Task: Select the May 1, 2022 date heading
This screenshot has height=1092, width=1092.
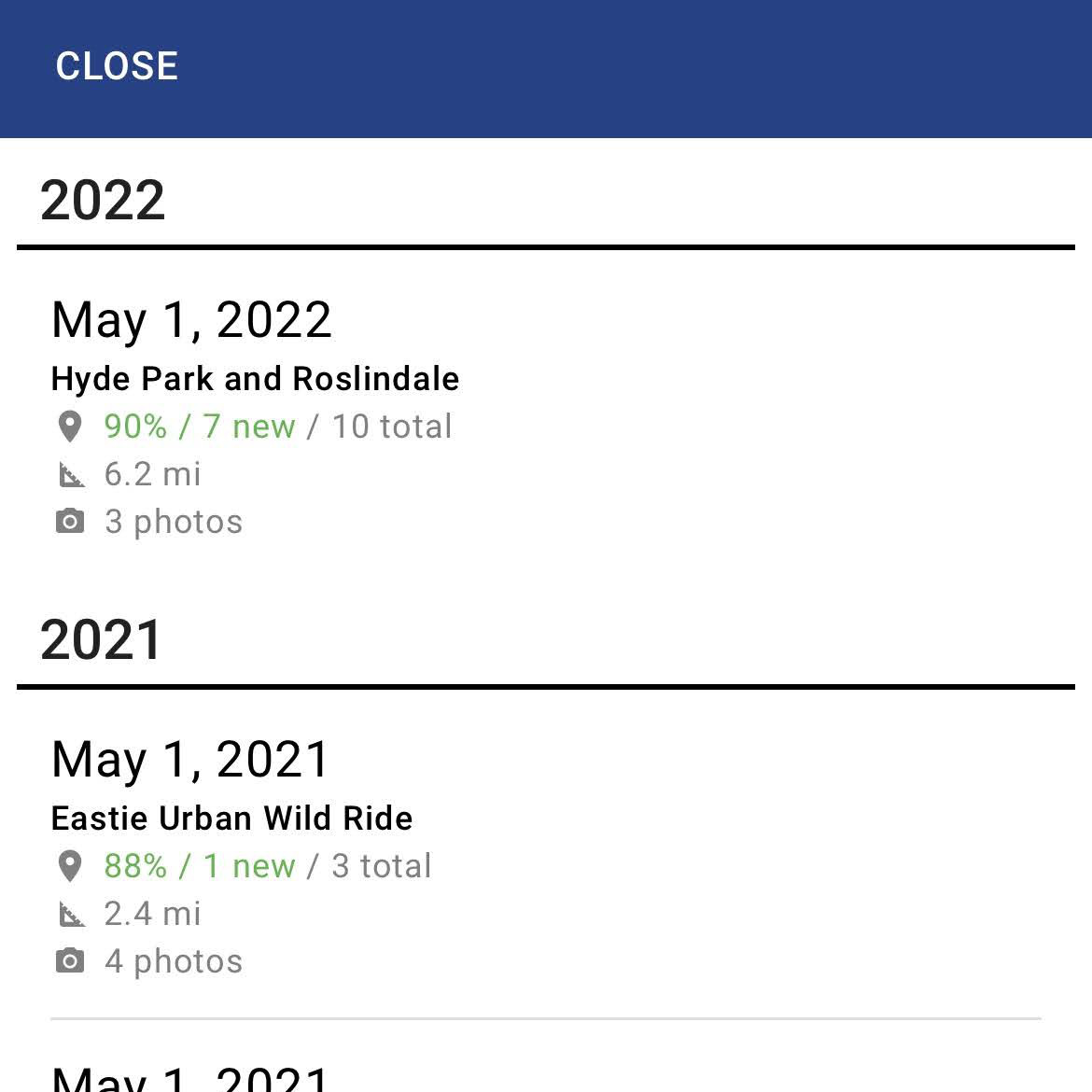Action: (191, 320)
